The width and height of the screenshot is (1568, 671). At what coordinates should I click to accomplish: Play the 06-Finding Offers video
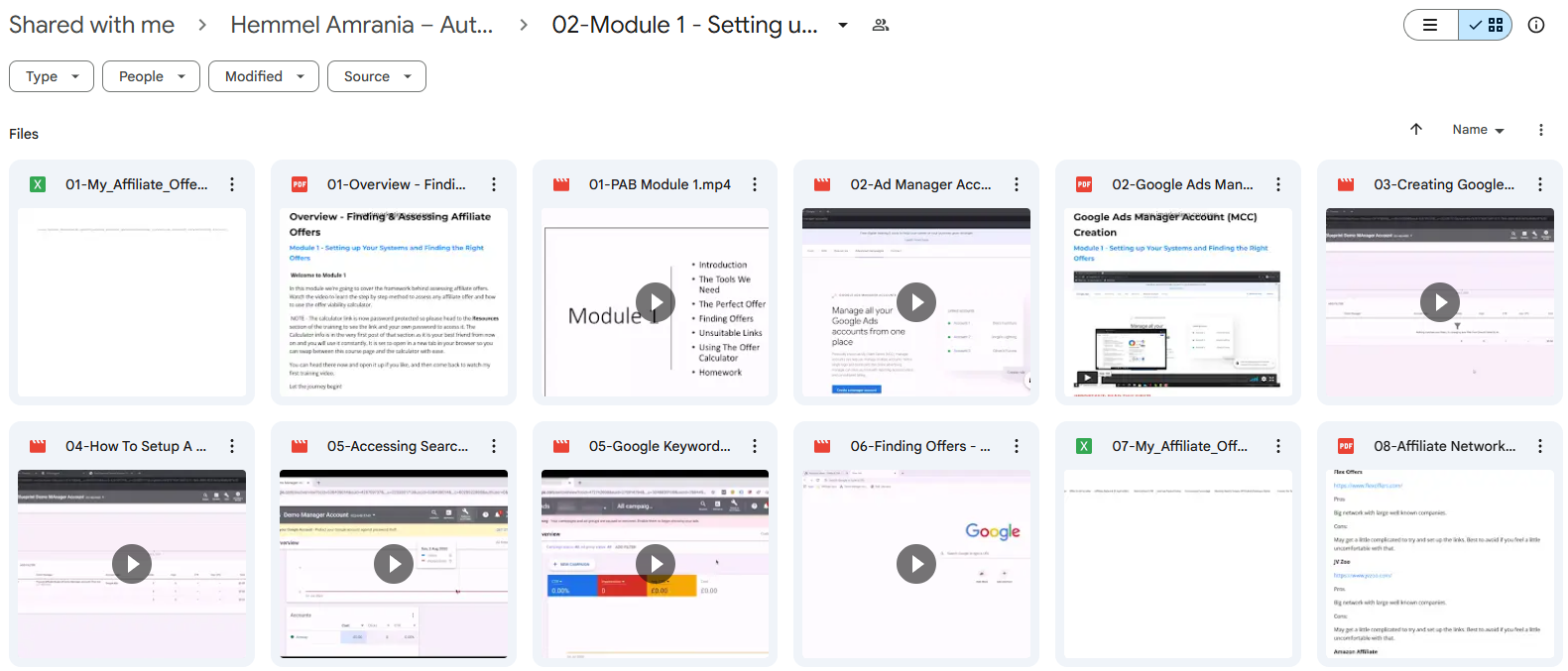click(x=916, y=564)
